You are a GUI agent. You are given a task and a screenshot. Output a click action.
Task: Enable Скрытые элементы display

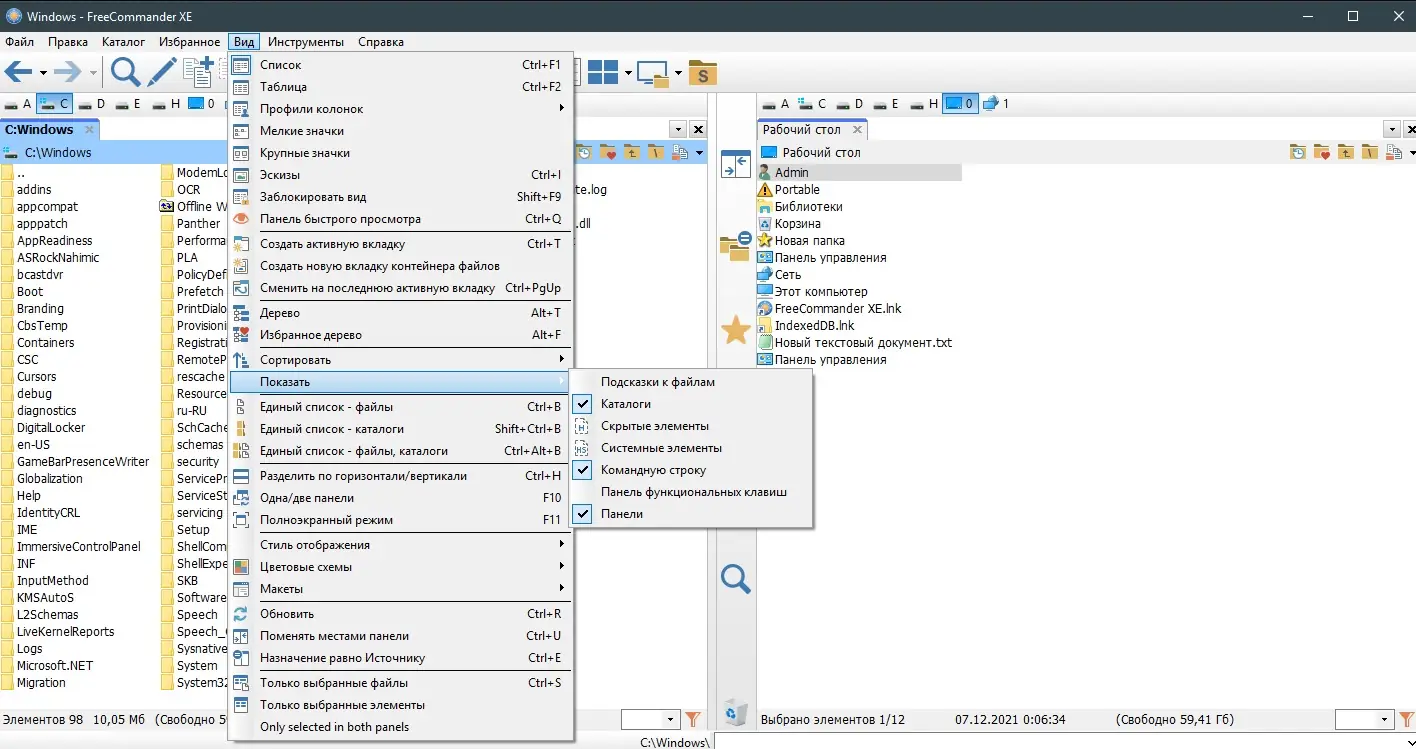click(x=691, y=426)
